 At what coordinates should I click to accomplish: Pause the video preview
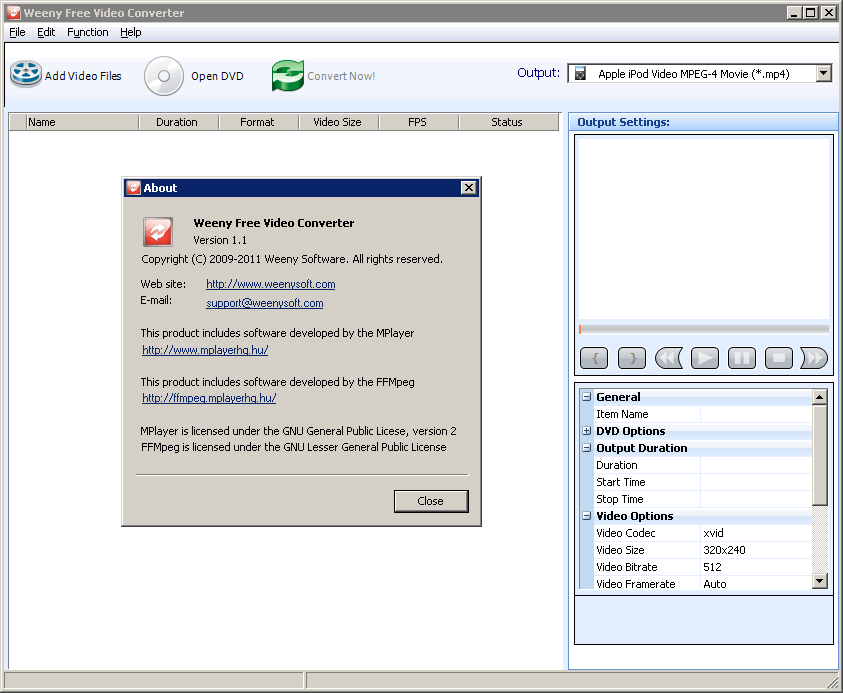point(741,357)
